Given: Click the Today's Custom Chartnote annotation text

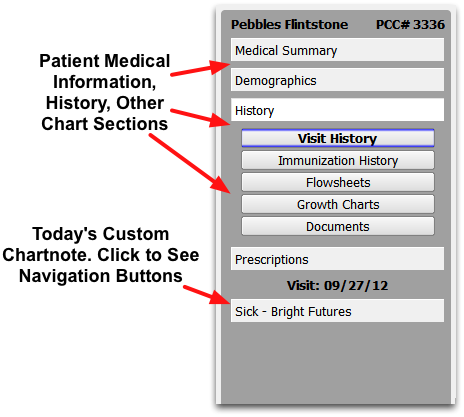Looking at the screenshot, I should [x=101, y=255].
